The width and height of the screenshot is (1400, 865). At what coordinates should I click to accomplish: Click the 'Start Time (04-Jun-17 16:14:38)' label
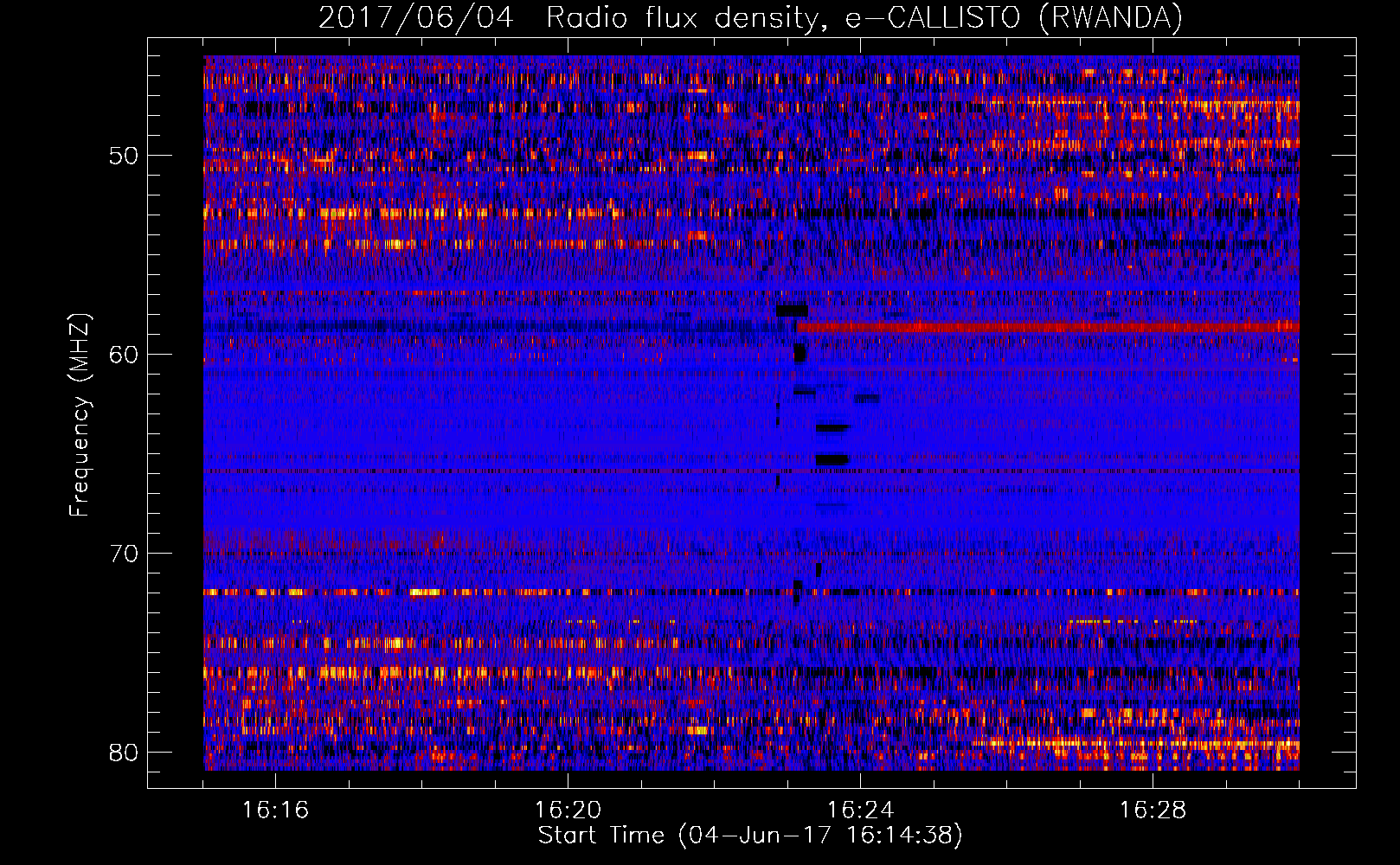pos(750,836)
